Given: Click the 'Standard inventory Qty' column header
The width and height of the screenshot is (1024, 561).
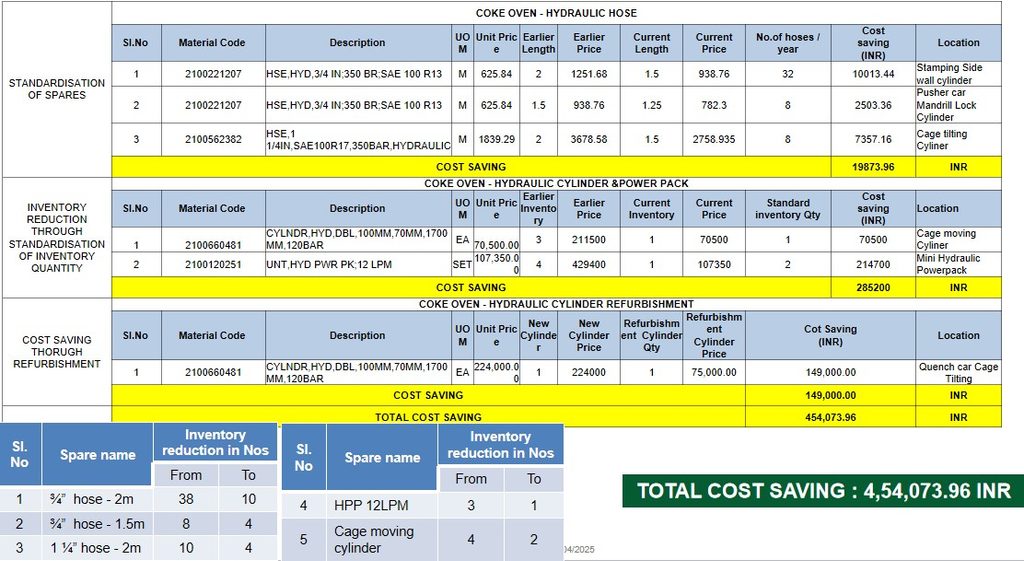Looking at the screenshot, I should (x=788, y=209).
